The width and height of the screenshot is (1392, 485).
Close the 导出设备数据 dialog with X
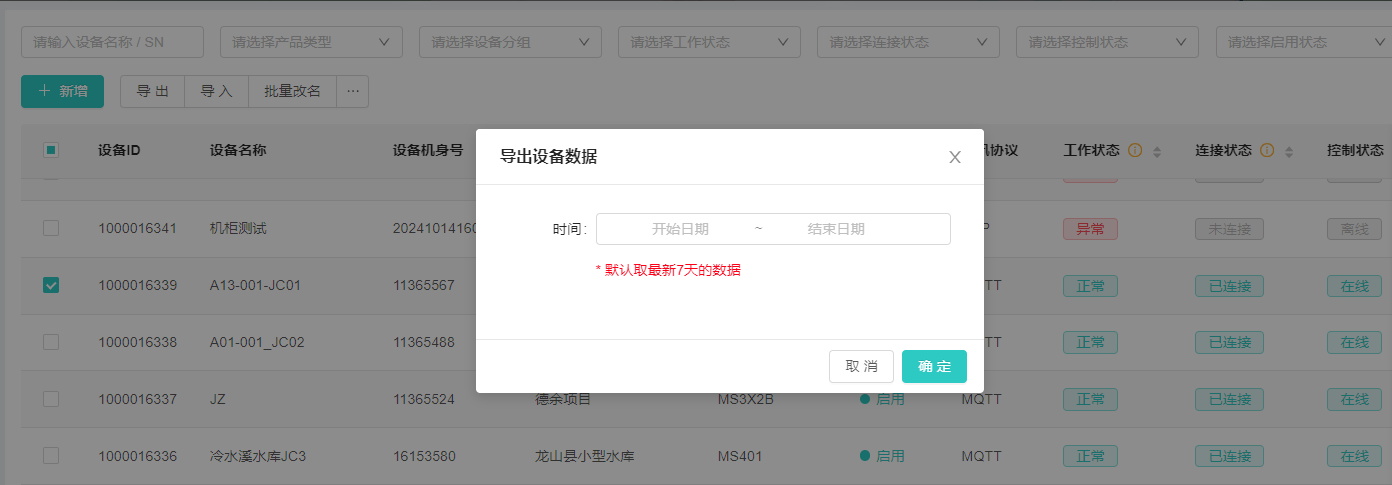(955, 157)
